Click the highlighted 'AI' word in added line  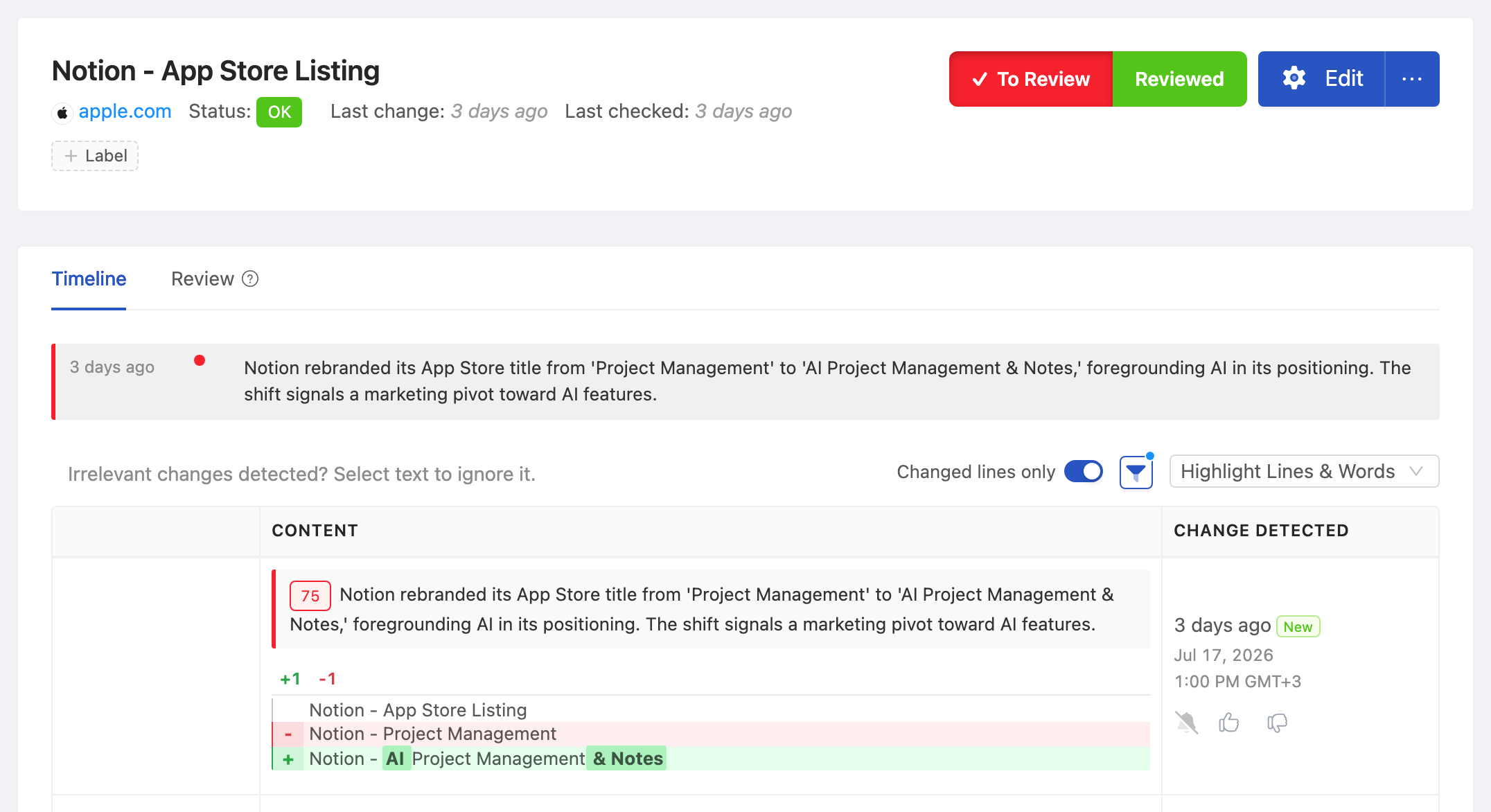coord(396,759)
